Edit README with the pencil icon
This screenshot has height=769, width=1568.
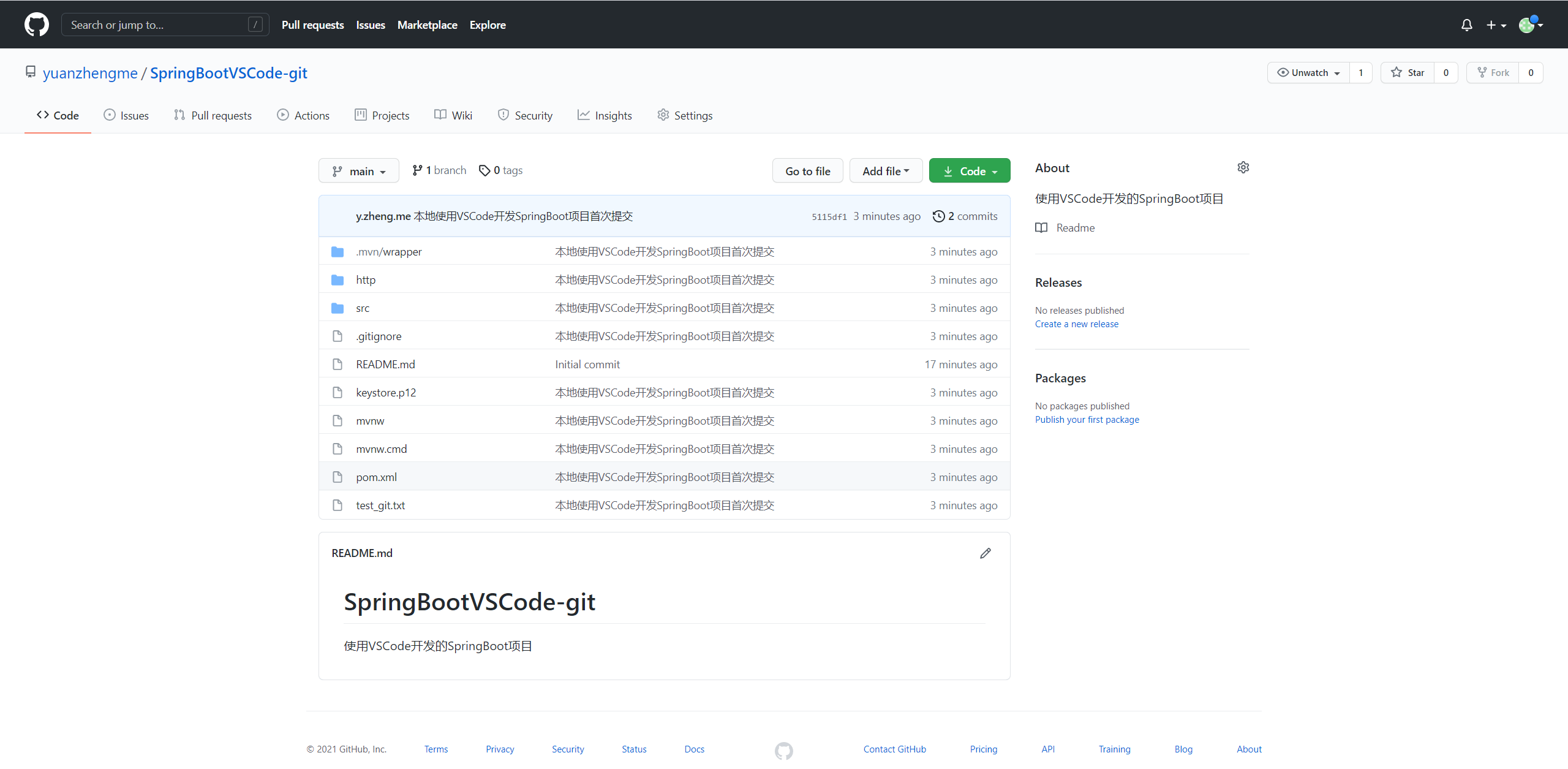[x=986, y=553]
